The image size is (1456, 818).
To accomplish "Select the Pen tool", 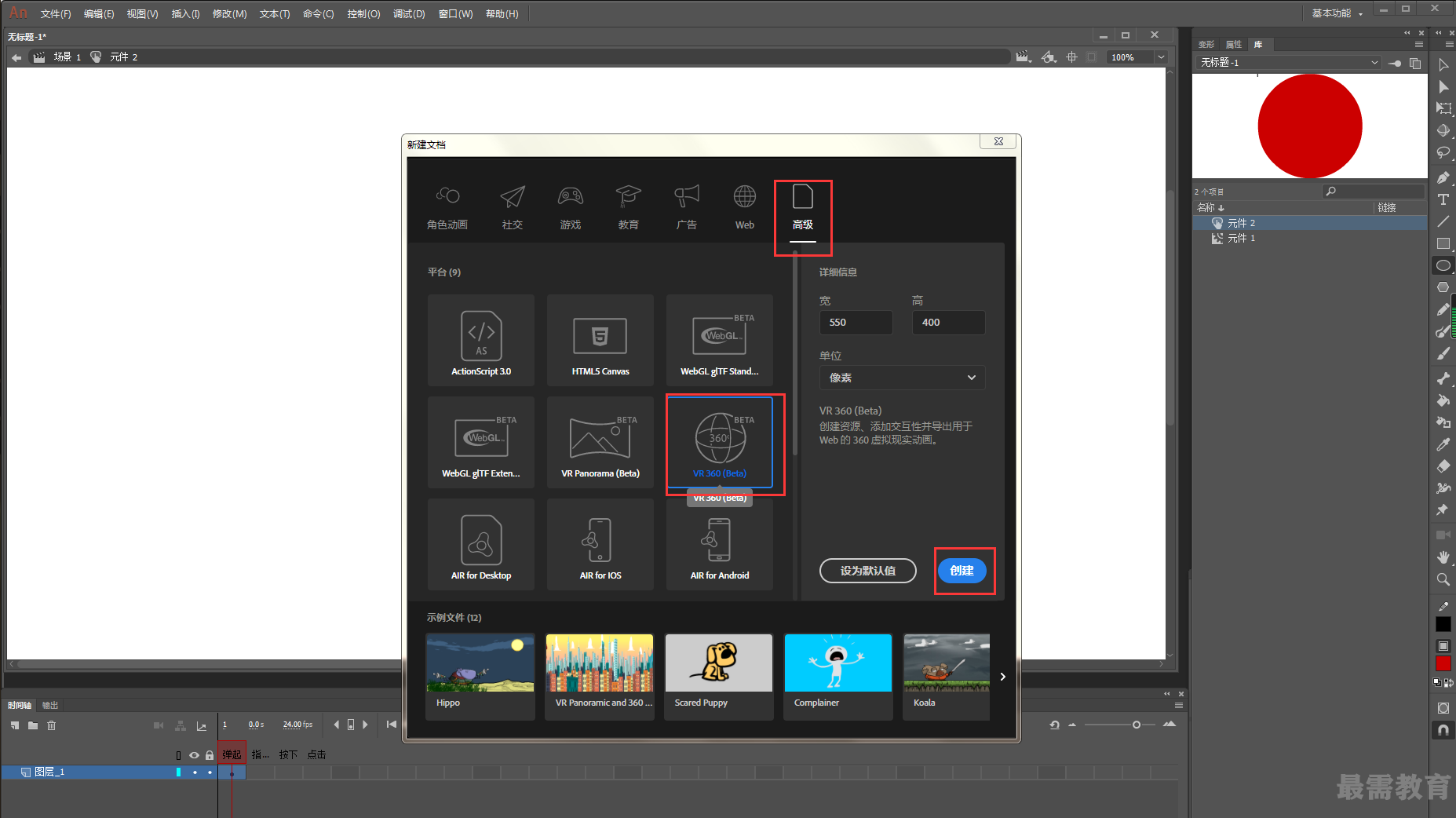I will click(1443, 177).
